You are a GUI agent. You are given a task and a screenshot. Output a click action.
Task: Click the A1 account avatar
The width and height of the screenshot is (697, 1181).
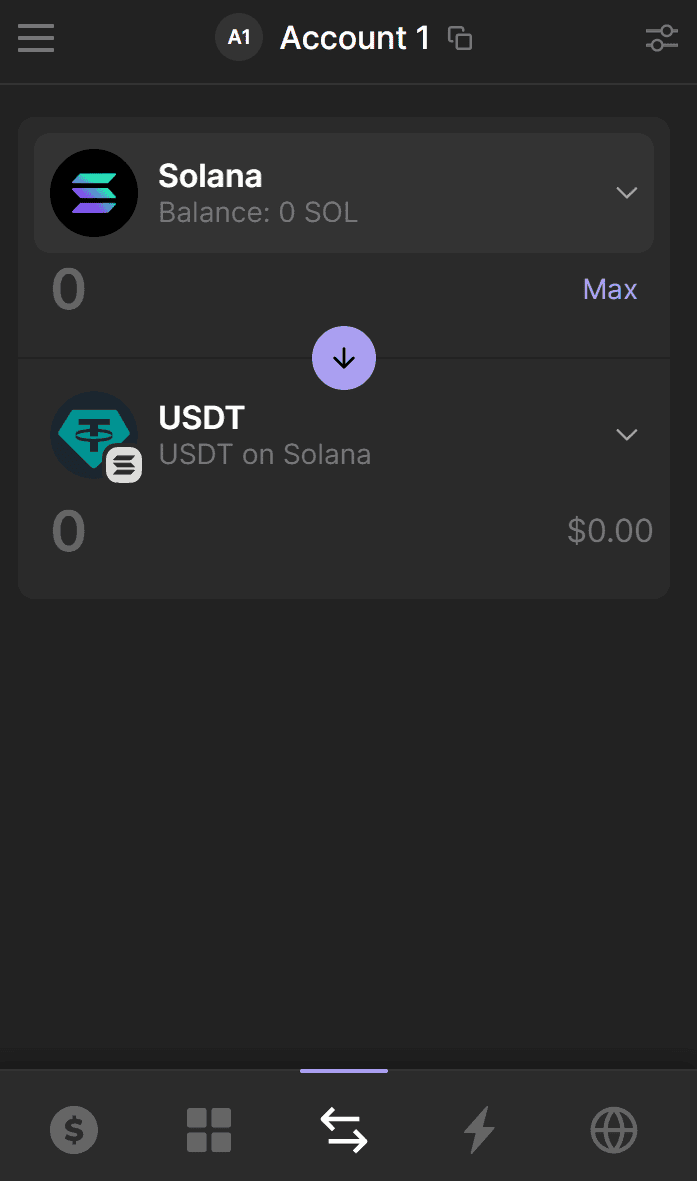[239, 38]
